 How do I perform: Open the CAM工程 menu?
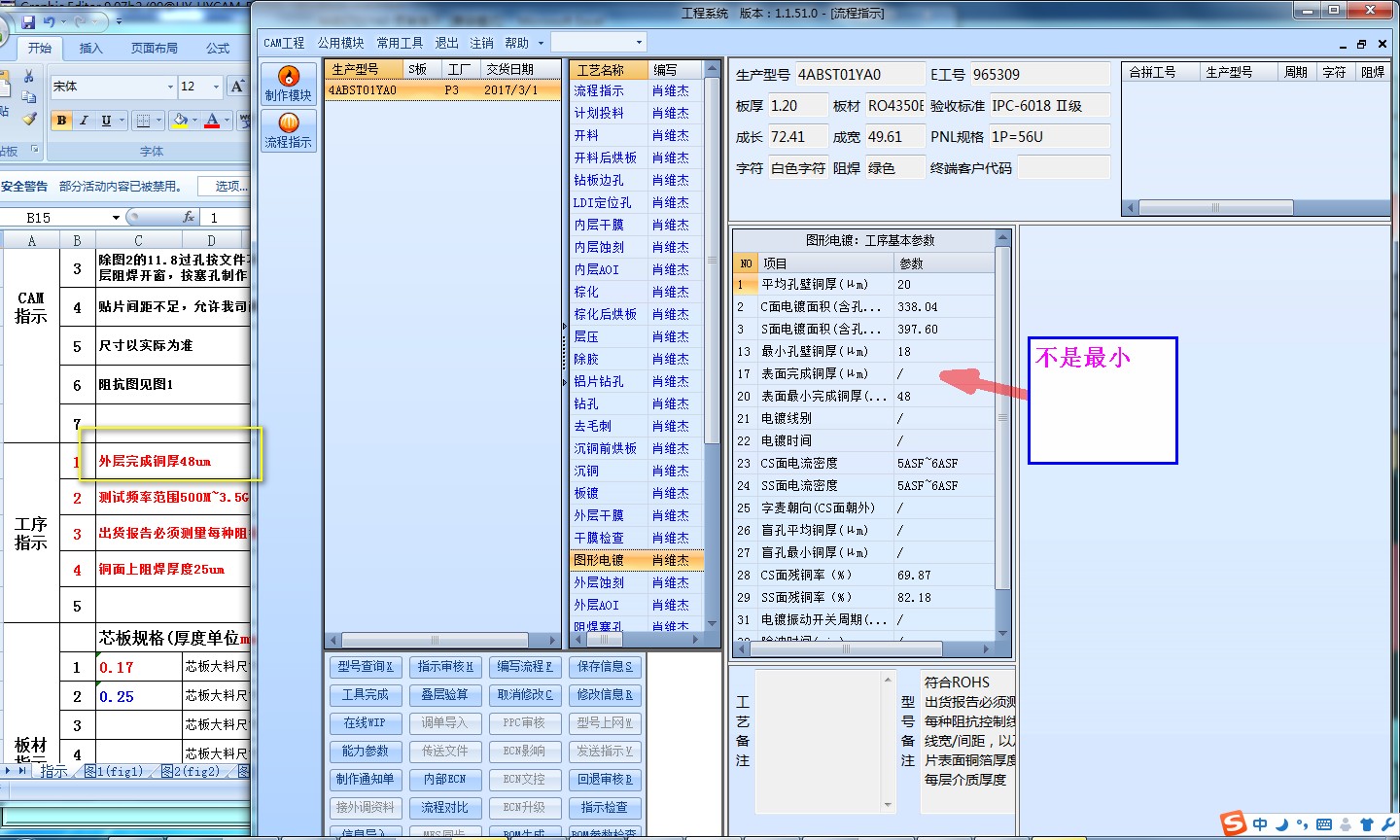[x=284, y=43]
